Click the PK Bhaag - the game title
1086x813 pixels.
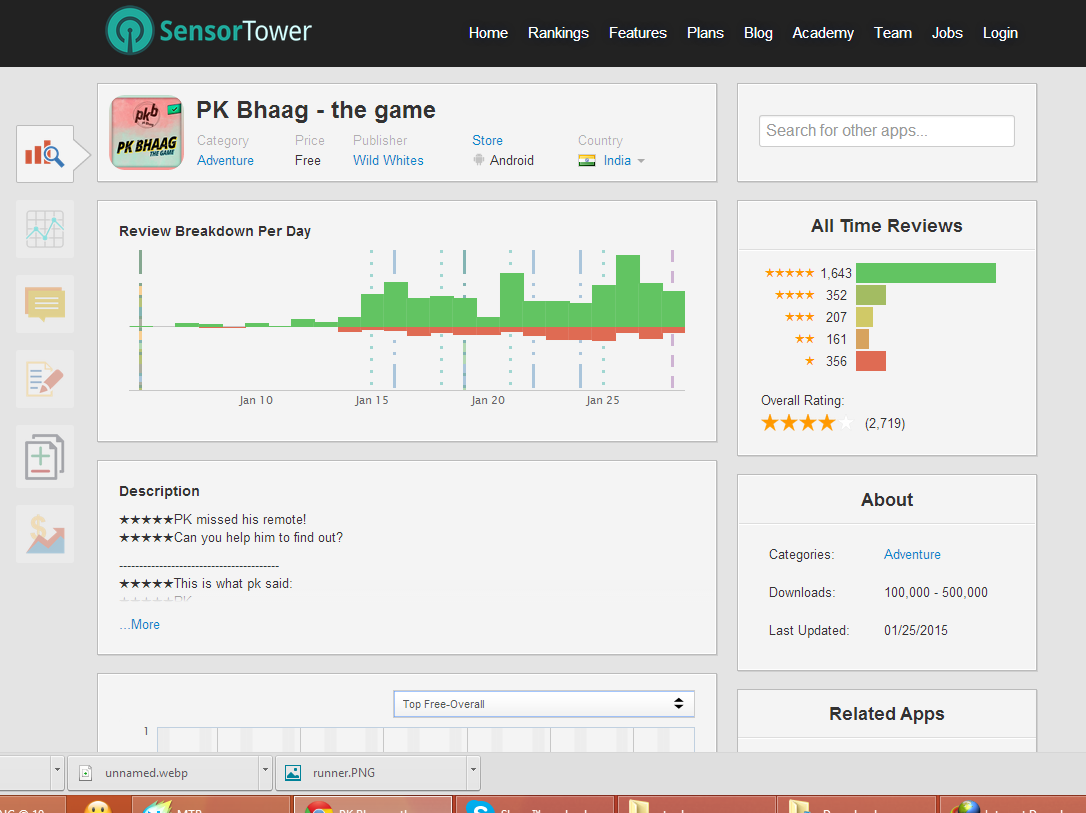(316, 110)
